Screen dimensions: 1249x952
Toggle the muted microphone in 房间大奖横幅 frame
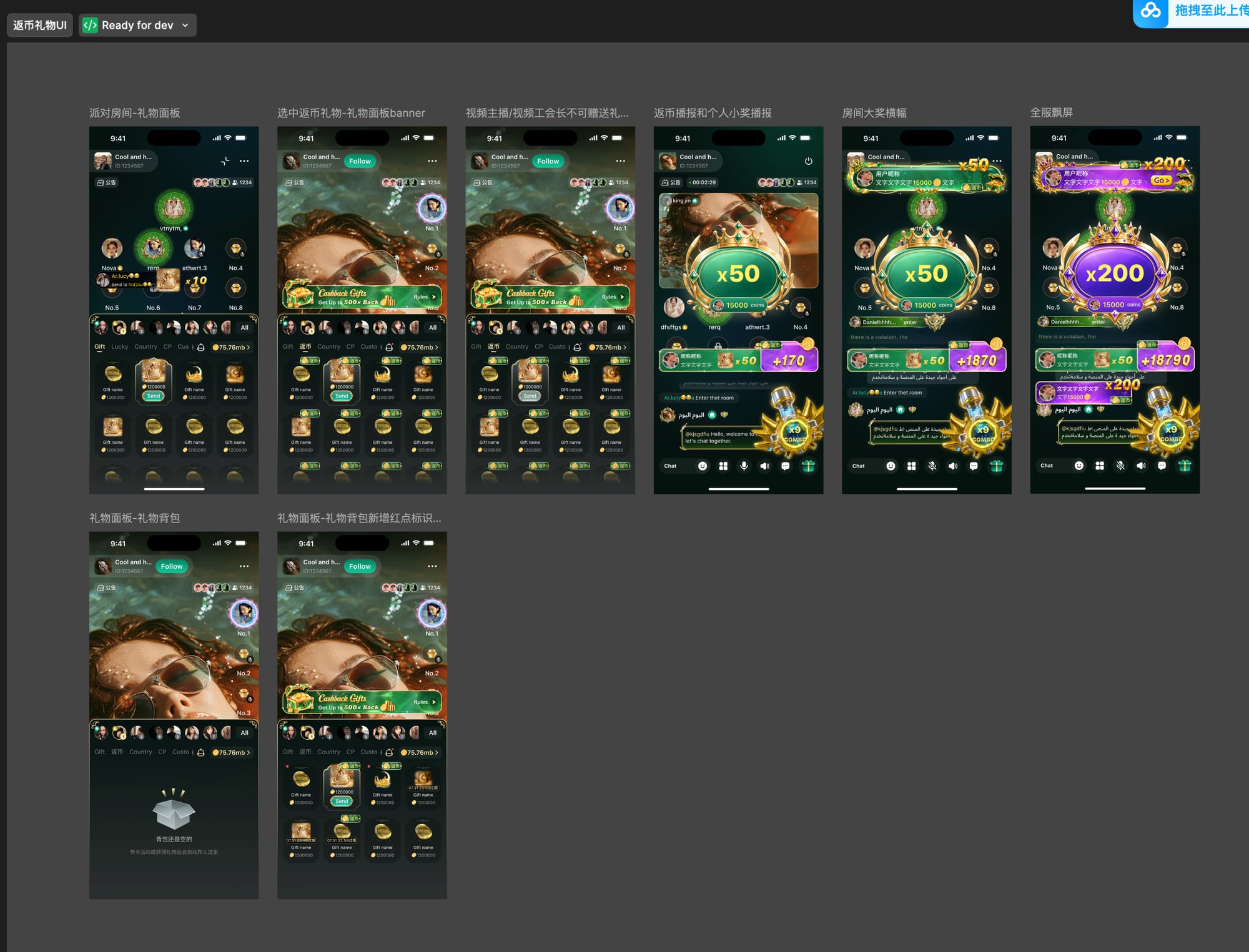tap(932, 466)
